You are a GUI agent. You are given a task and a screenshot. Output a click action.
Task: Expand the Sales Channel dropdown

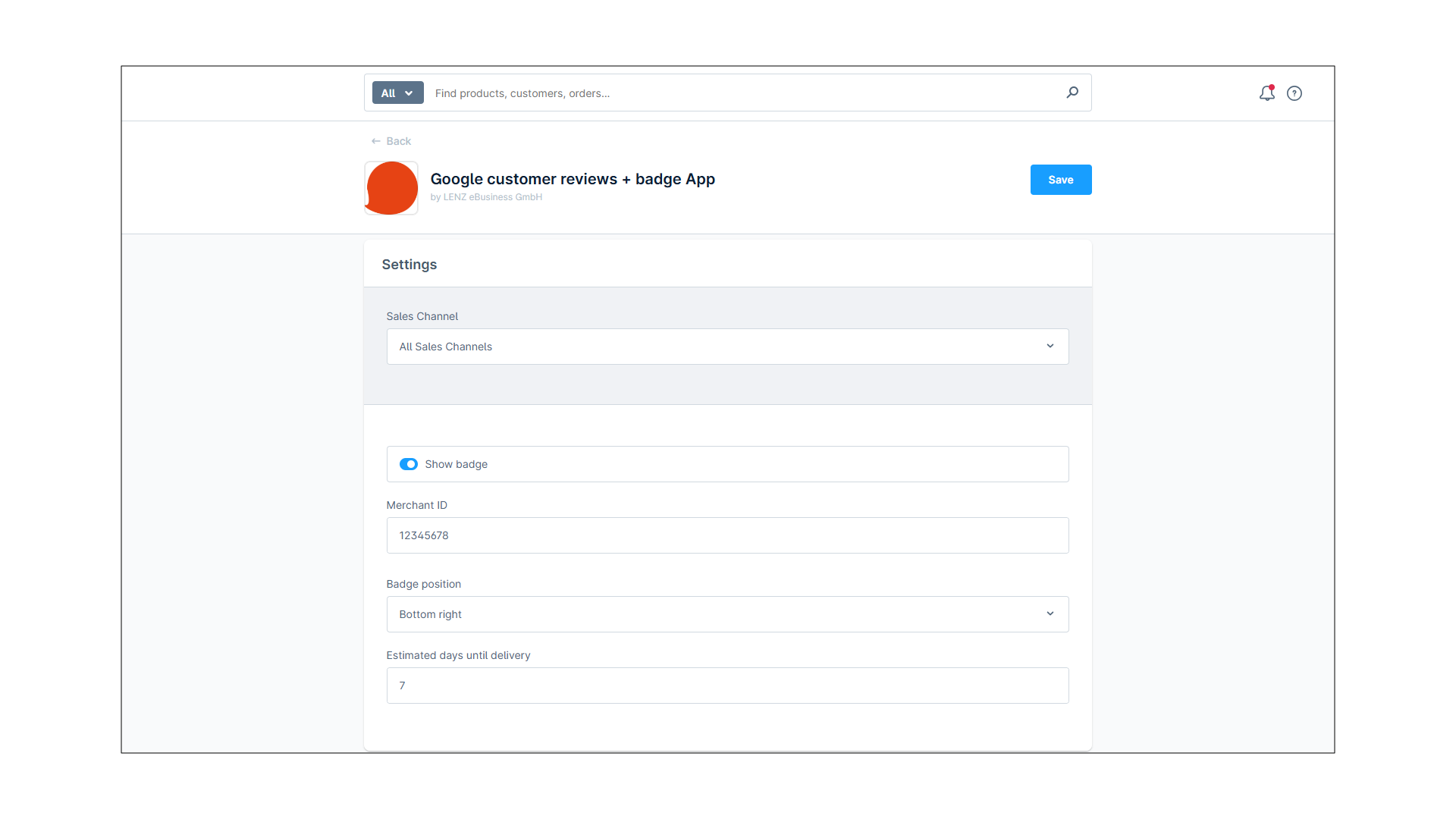pyautogui.click(x=728, y=347)
